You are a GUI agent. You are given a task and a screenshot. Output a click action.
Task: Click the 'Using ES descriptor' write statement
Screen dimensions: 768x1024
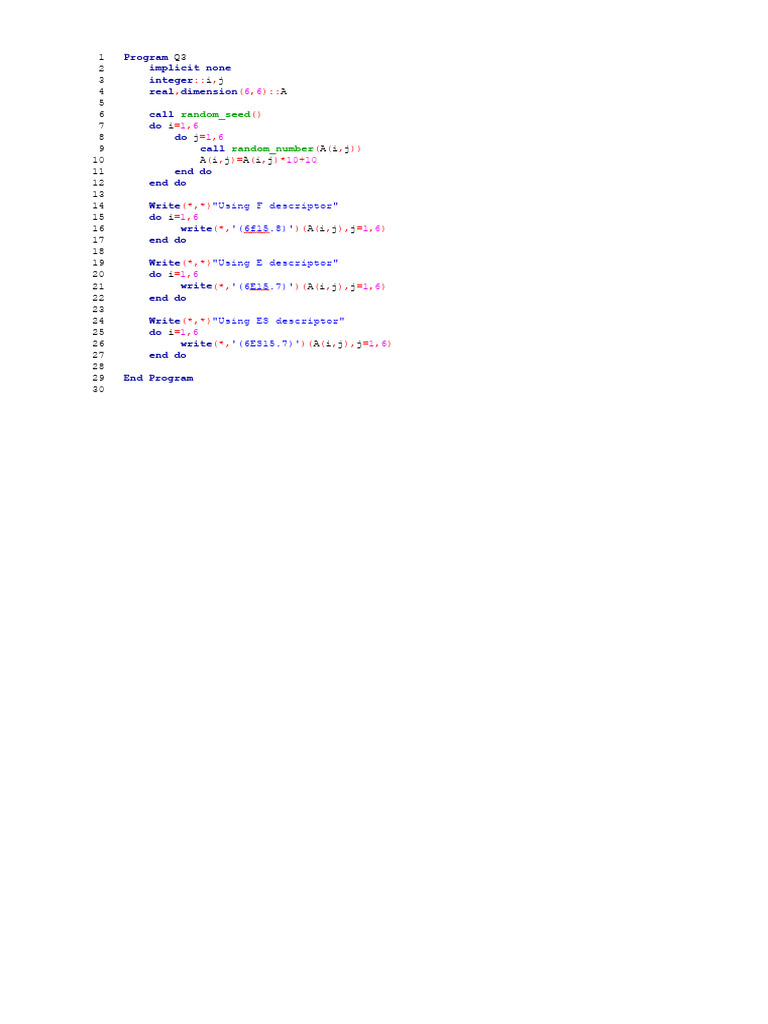click(247, 321)
